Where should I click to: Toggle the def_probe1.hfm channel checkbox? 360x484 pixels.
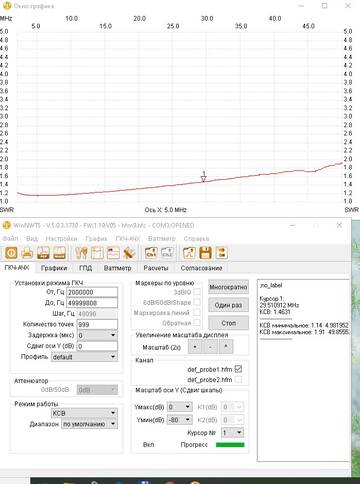pos(238,369)
